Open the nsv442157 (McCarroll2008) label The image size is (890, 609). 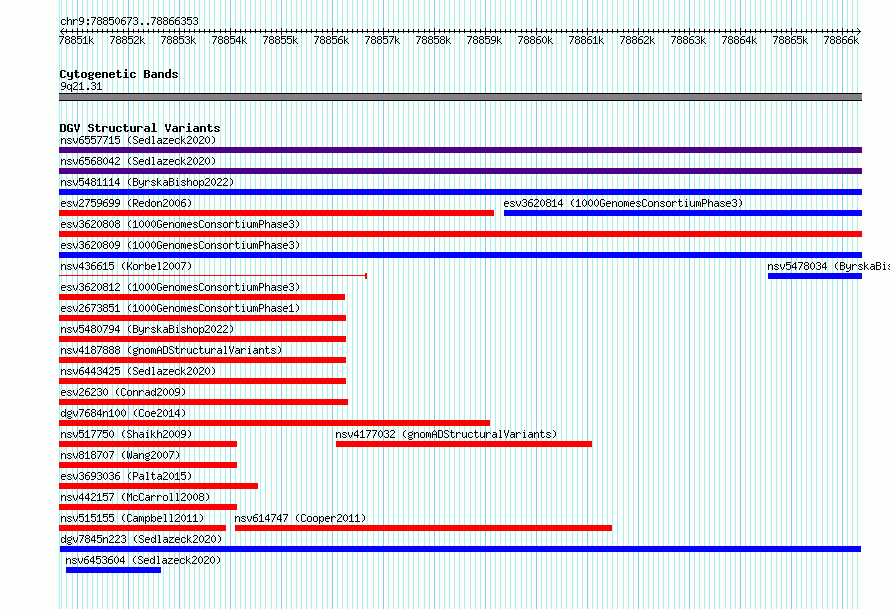tap(135, 497)
